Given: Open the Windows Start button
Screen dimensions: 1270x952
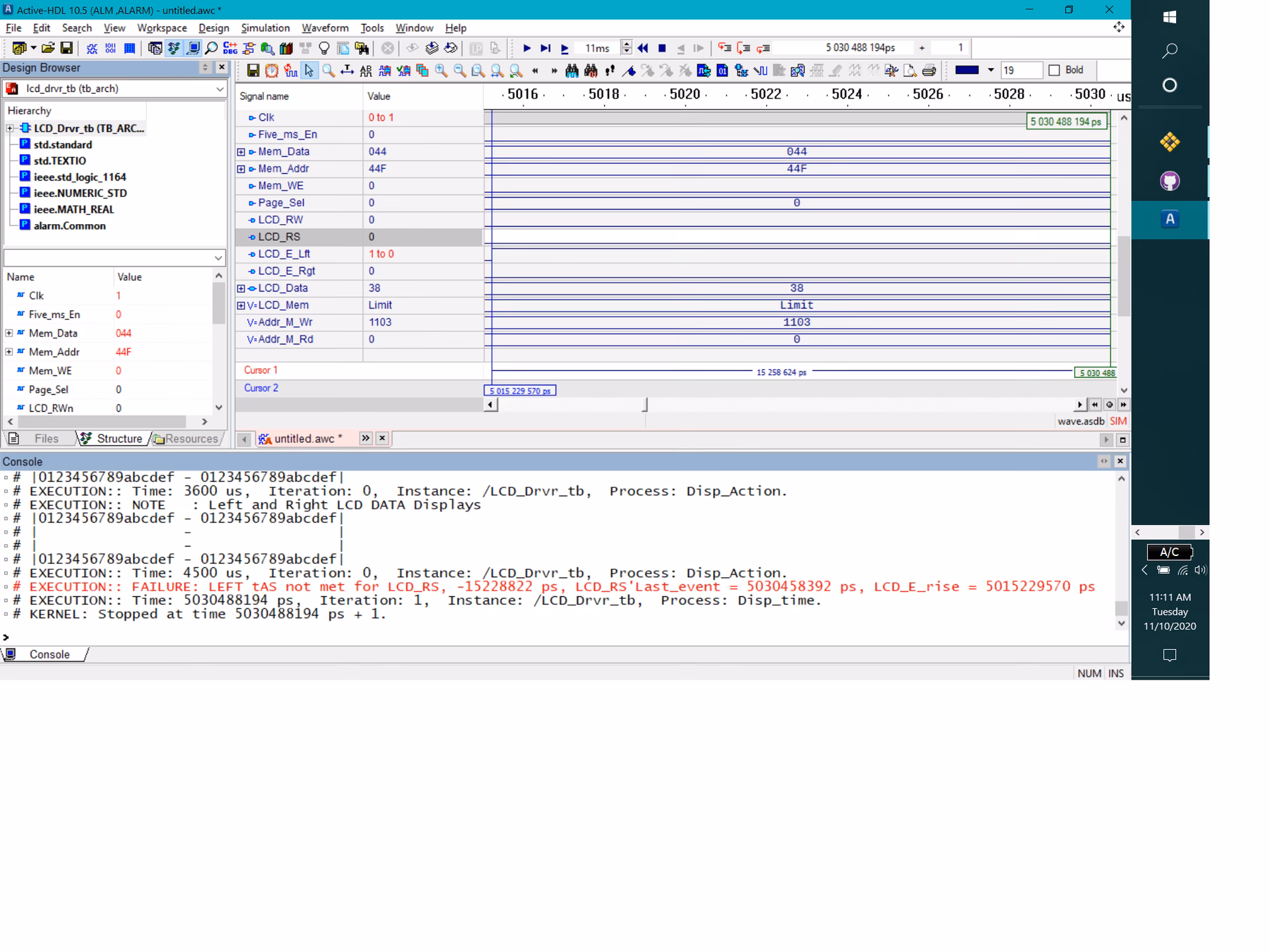Looking at the screenshot, I should pos(1169,17).
